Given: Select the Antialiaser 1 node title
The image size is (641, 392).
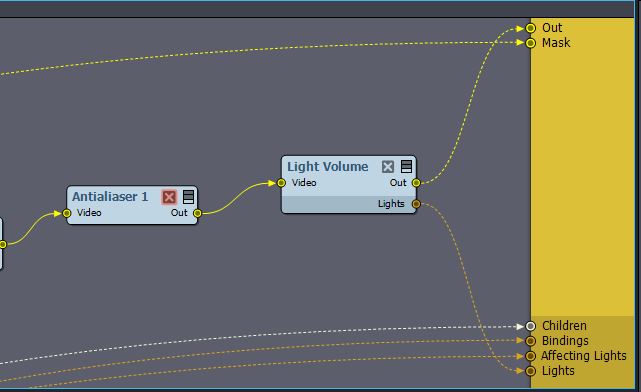Looking at the screenshot, I should 110,197.
